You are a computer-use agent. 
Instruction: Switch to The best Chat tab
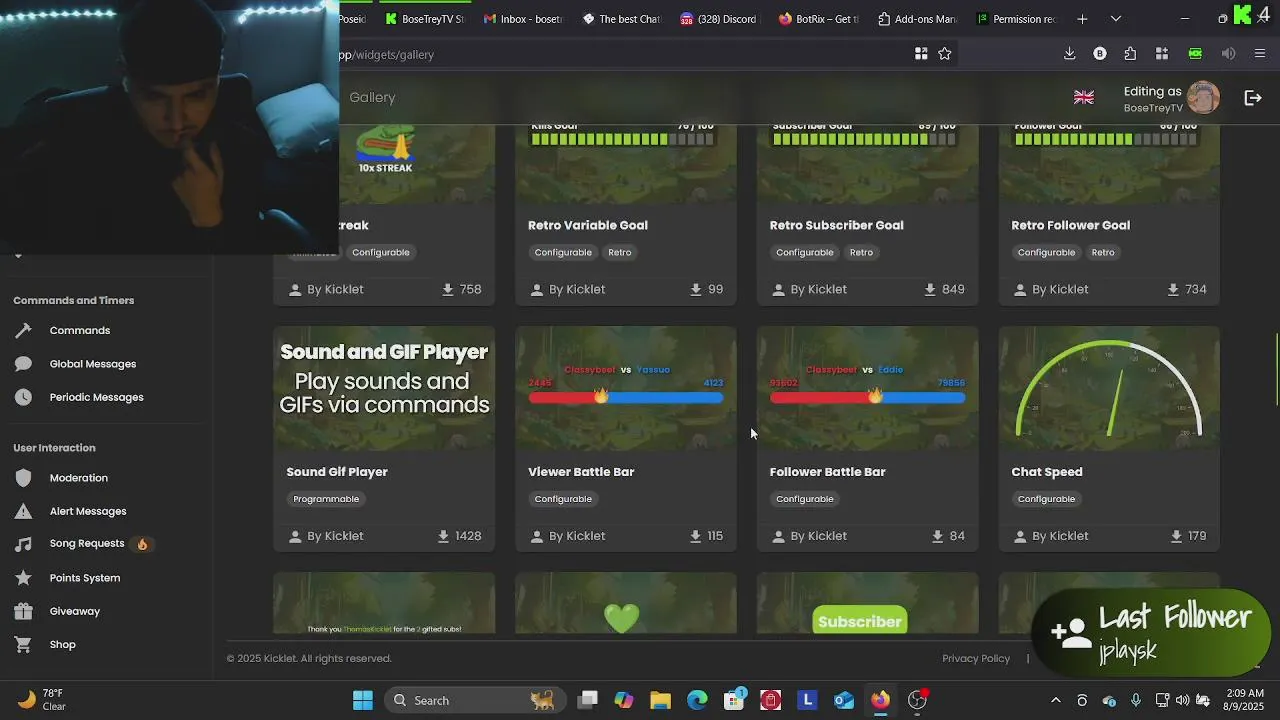621,19
